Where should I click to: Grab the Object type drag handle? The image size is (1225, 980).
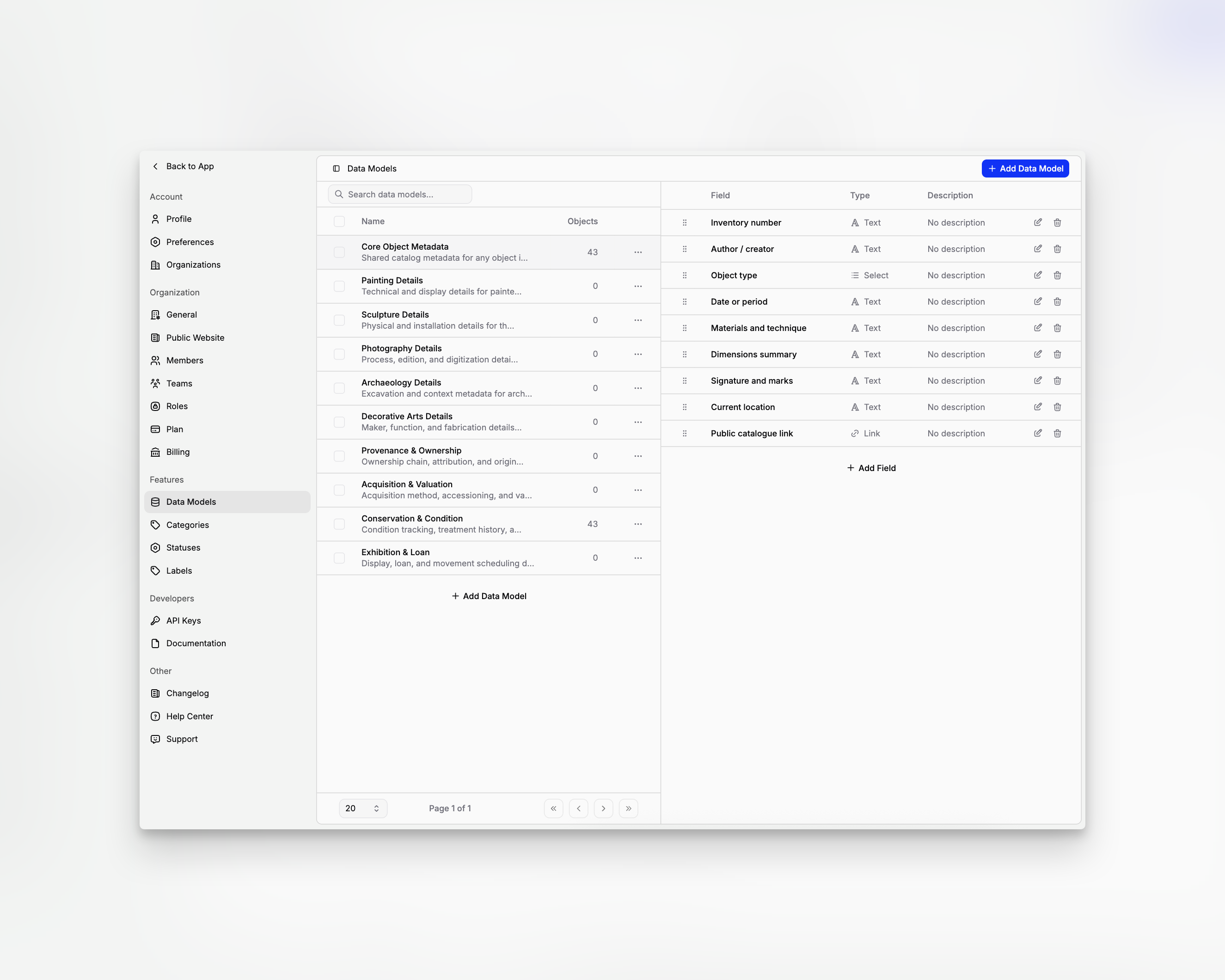point(684,275)
